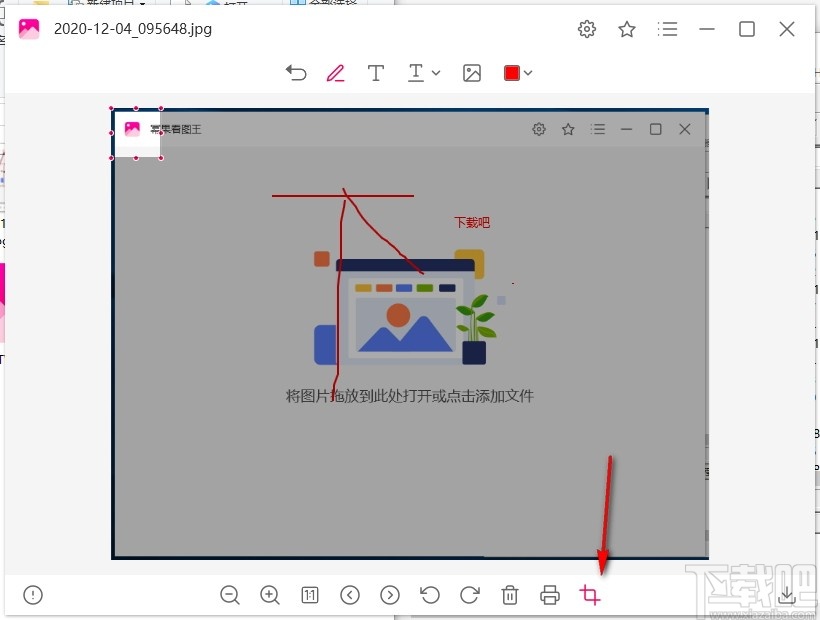Open the image list menu
Viewport: 820px width, 620px height.
[x=668, y=29]
